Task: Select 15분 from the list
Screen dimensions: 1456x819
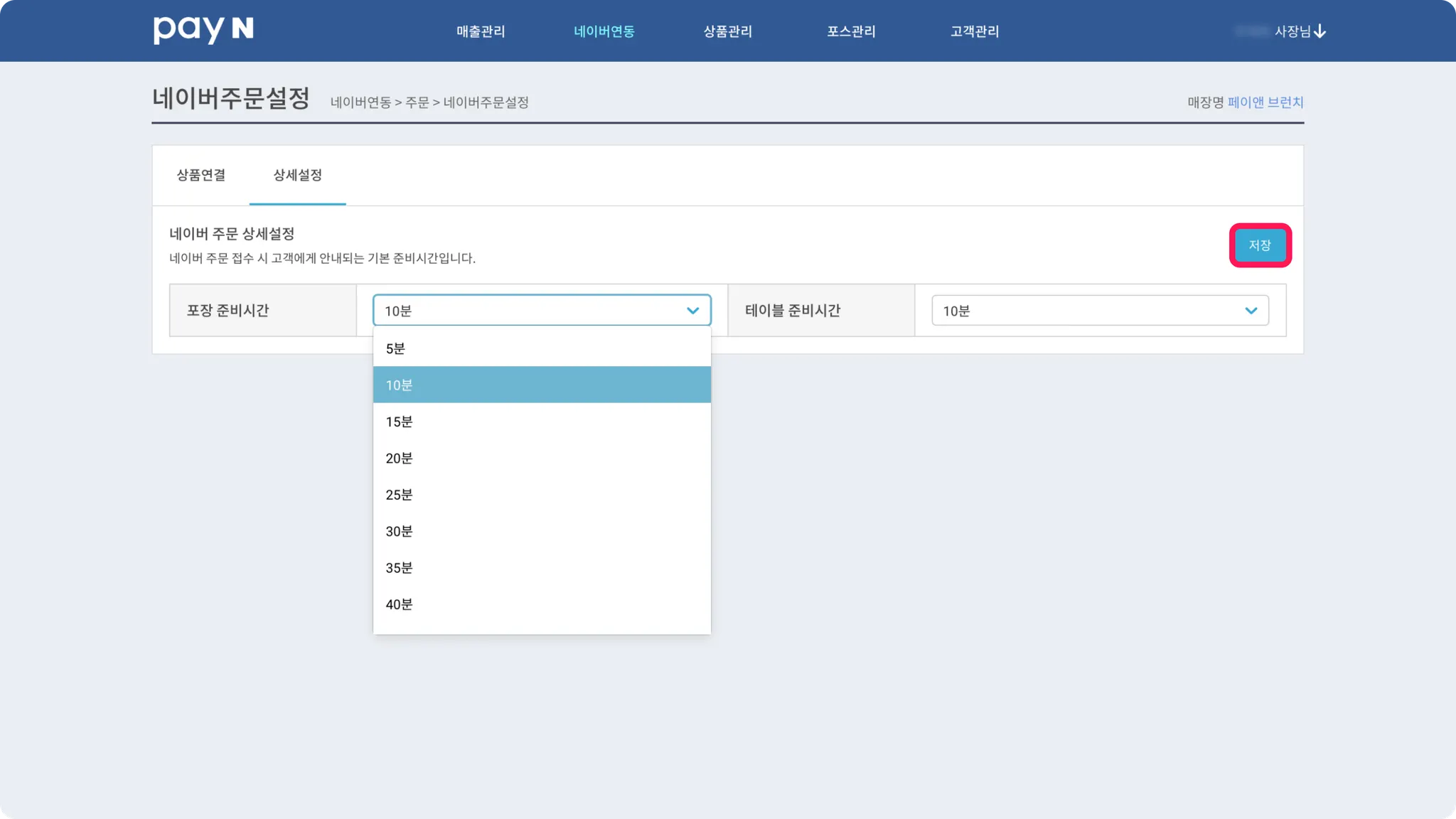Action: (541, 422)
